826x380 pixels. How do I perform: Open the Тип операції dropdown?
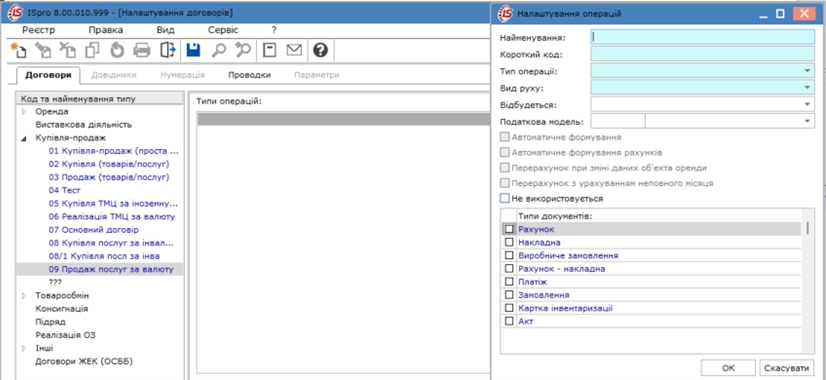(x=807, y=71)
